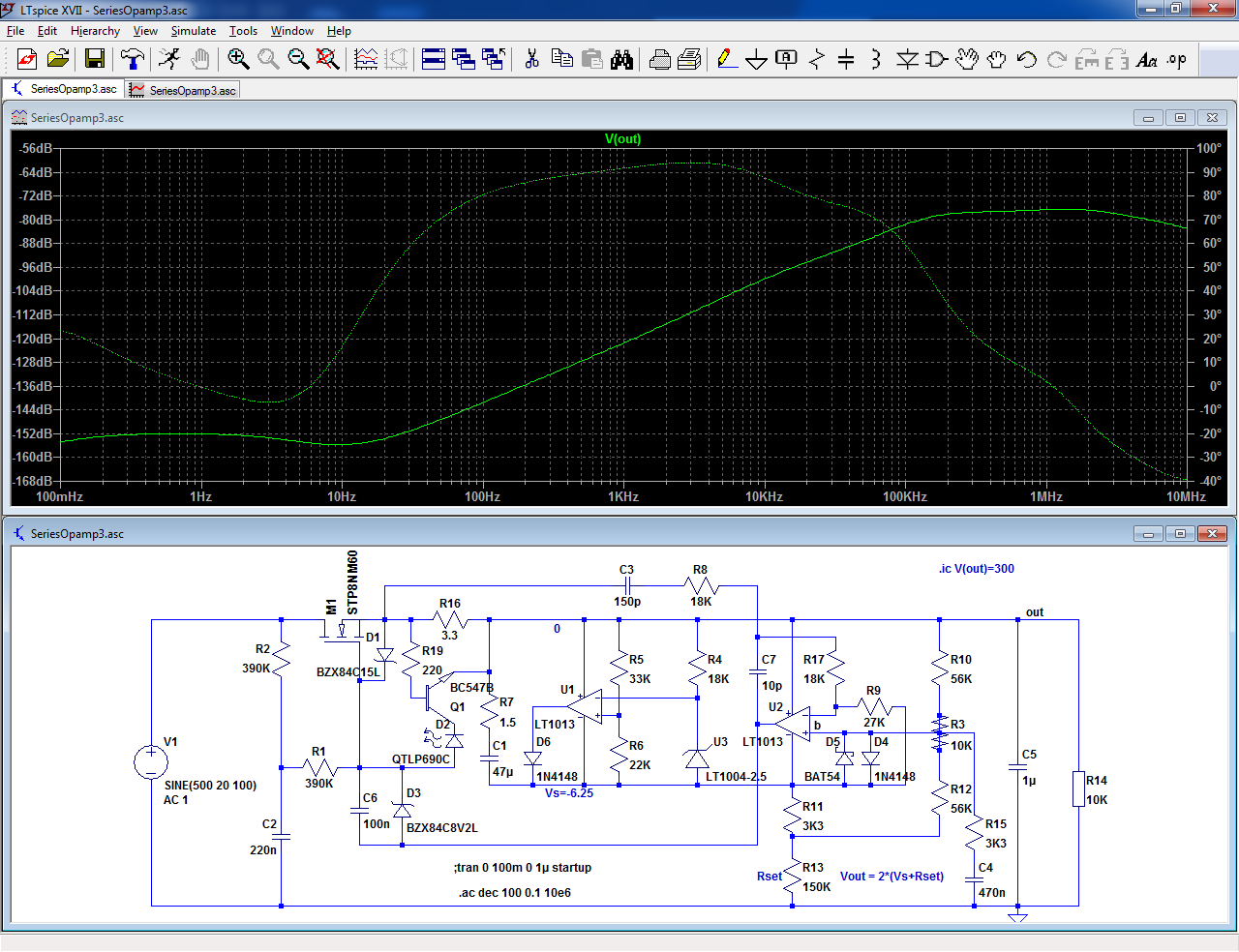Click the Zoom to Fit crossed magnifier icon
This screenshot has width=1239, height=952.
coord(328,59)
